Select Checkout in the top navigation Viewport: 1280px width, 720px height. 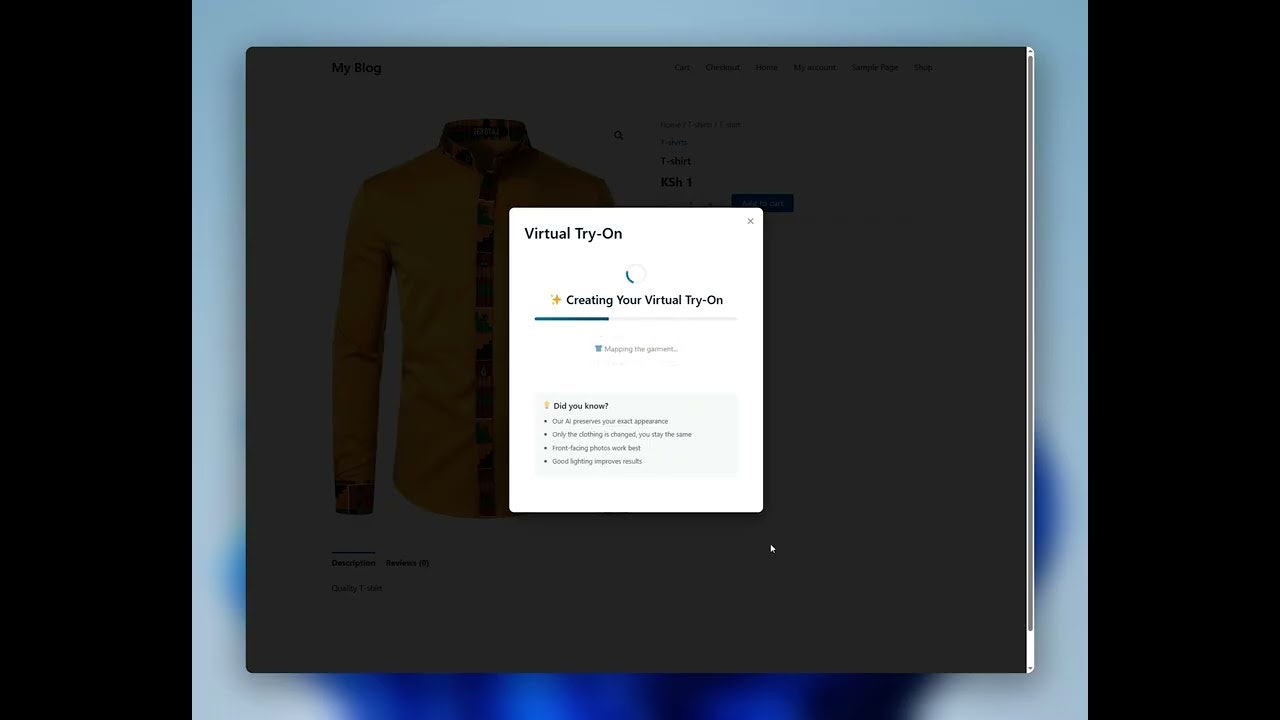[x=722, y=67]
